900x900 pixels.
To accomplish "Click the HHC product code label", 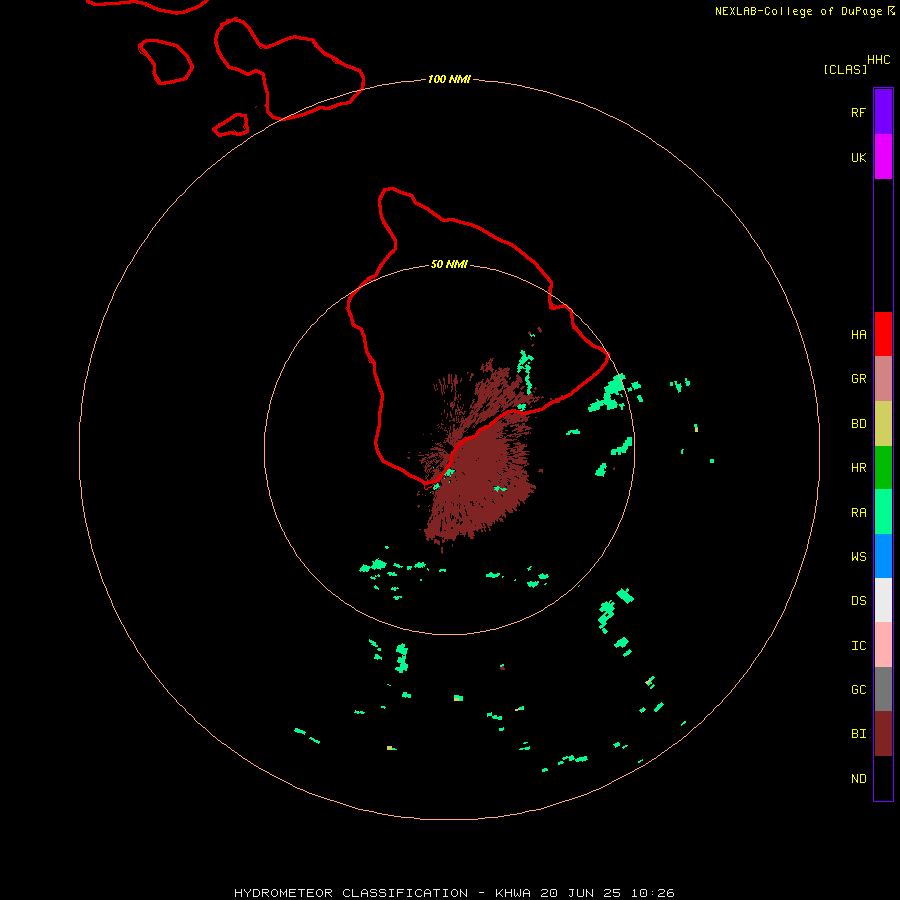I will 878,60.
